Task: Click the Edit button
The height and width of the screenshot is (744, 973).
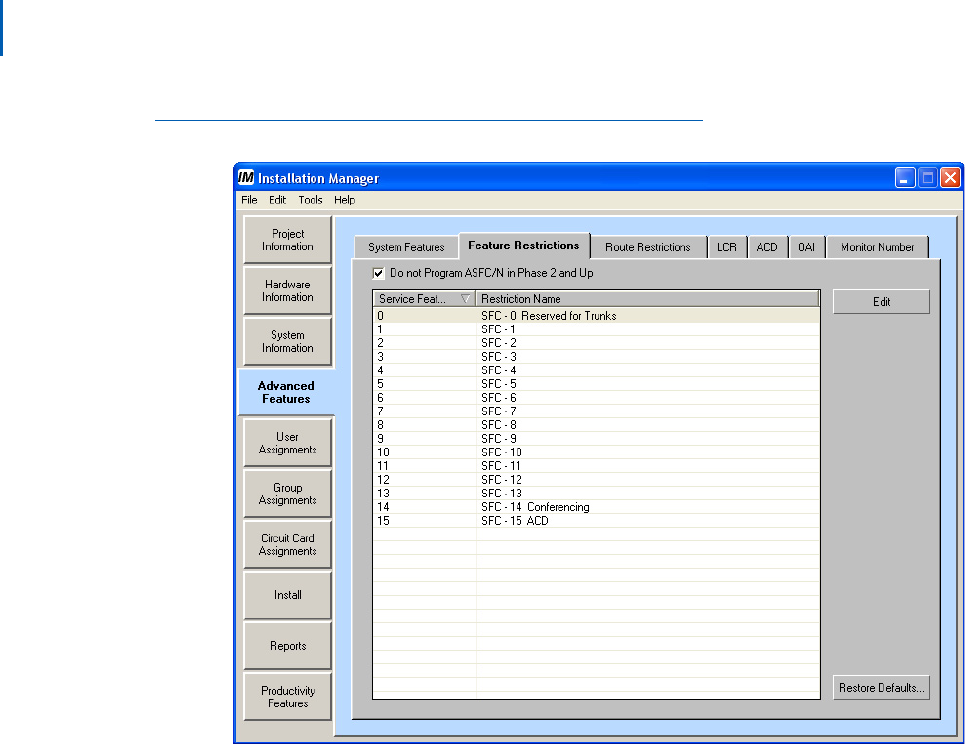Action: [x=881, y=302]
